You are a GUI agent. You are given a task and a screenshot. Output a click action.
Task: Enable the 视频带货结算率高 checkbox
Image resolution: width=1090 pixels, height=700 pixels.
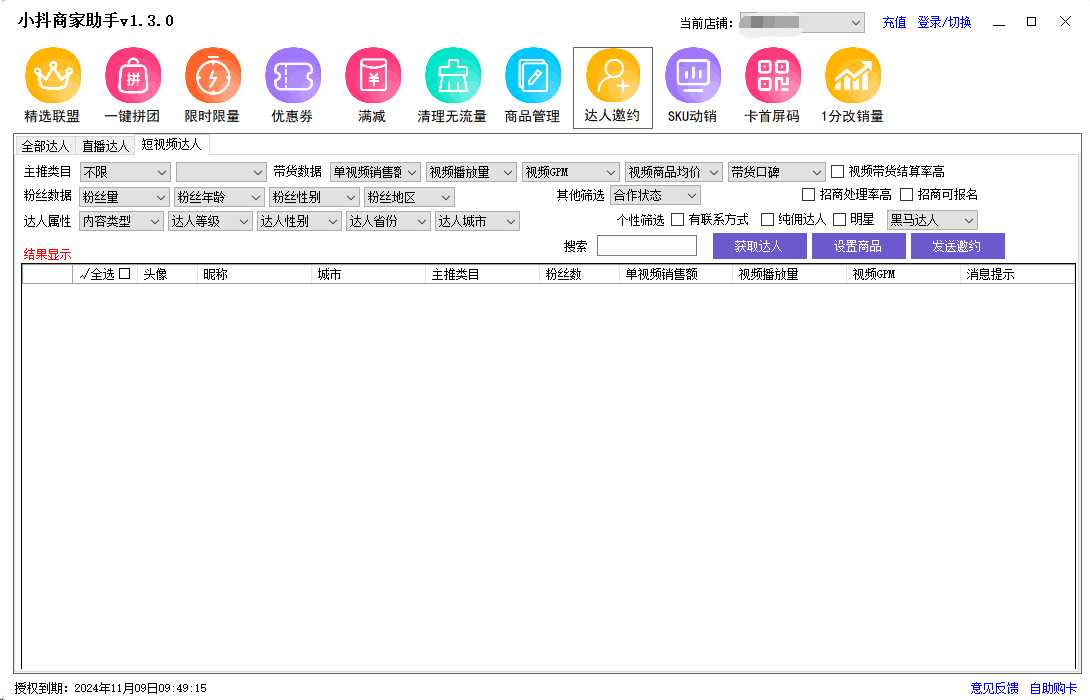[x=838, y=172]
